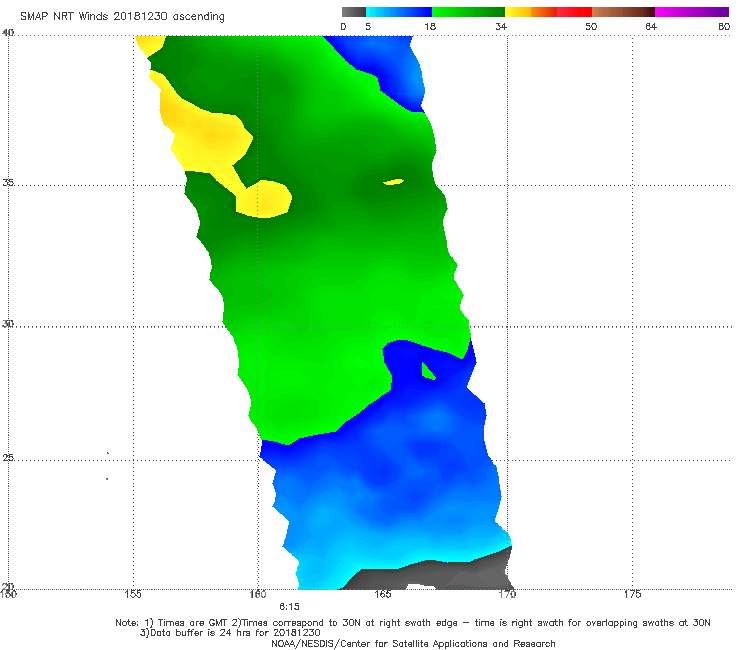Click the longitude axis label '170'
Viewport: 740px width, 650px height.
pos(507,594)
